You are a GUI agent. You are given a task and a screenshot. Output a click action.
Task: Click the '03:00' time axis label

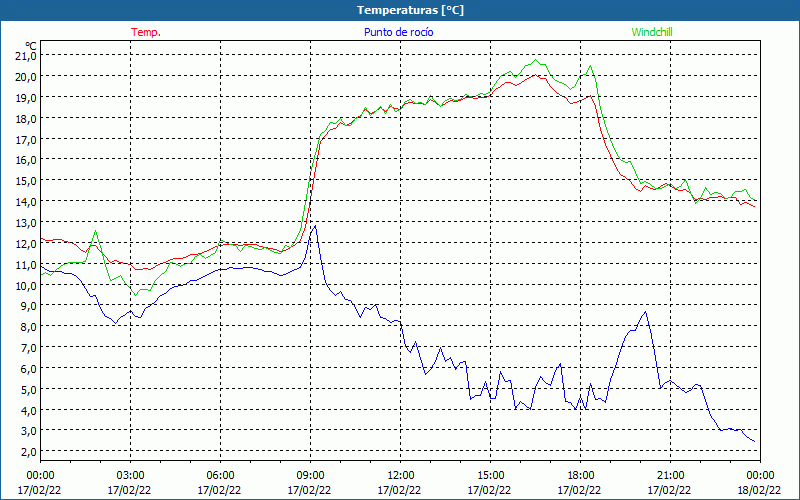tap(130, 476)
